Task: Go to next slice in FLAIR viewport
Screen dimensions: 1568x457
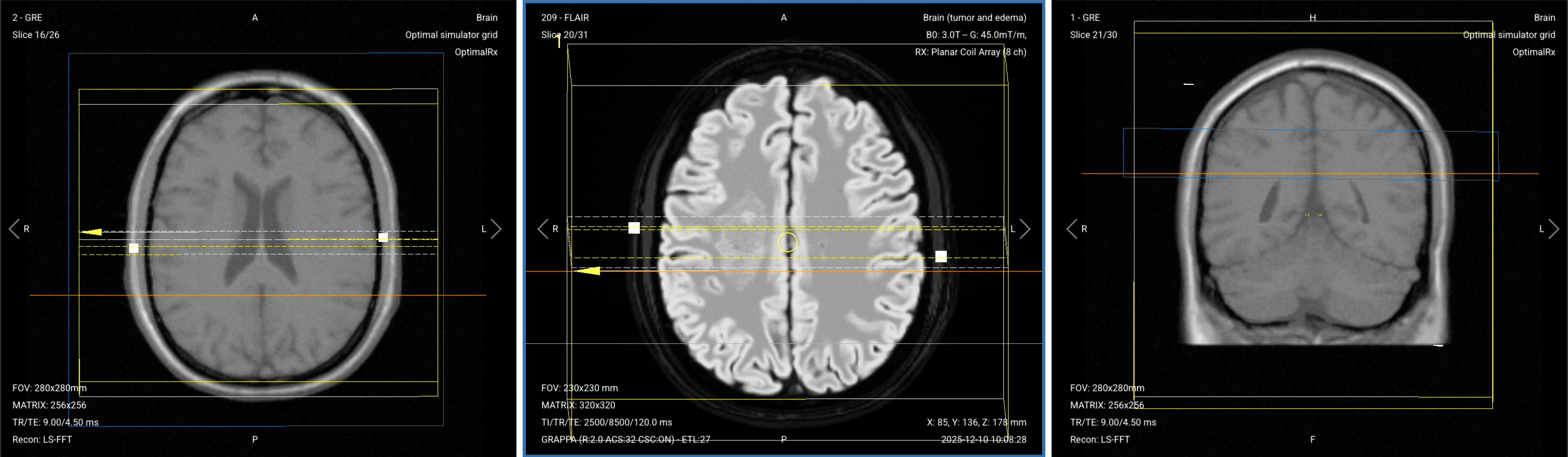Action: point(1025,229)
